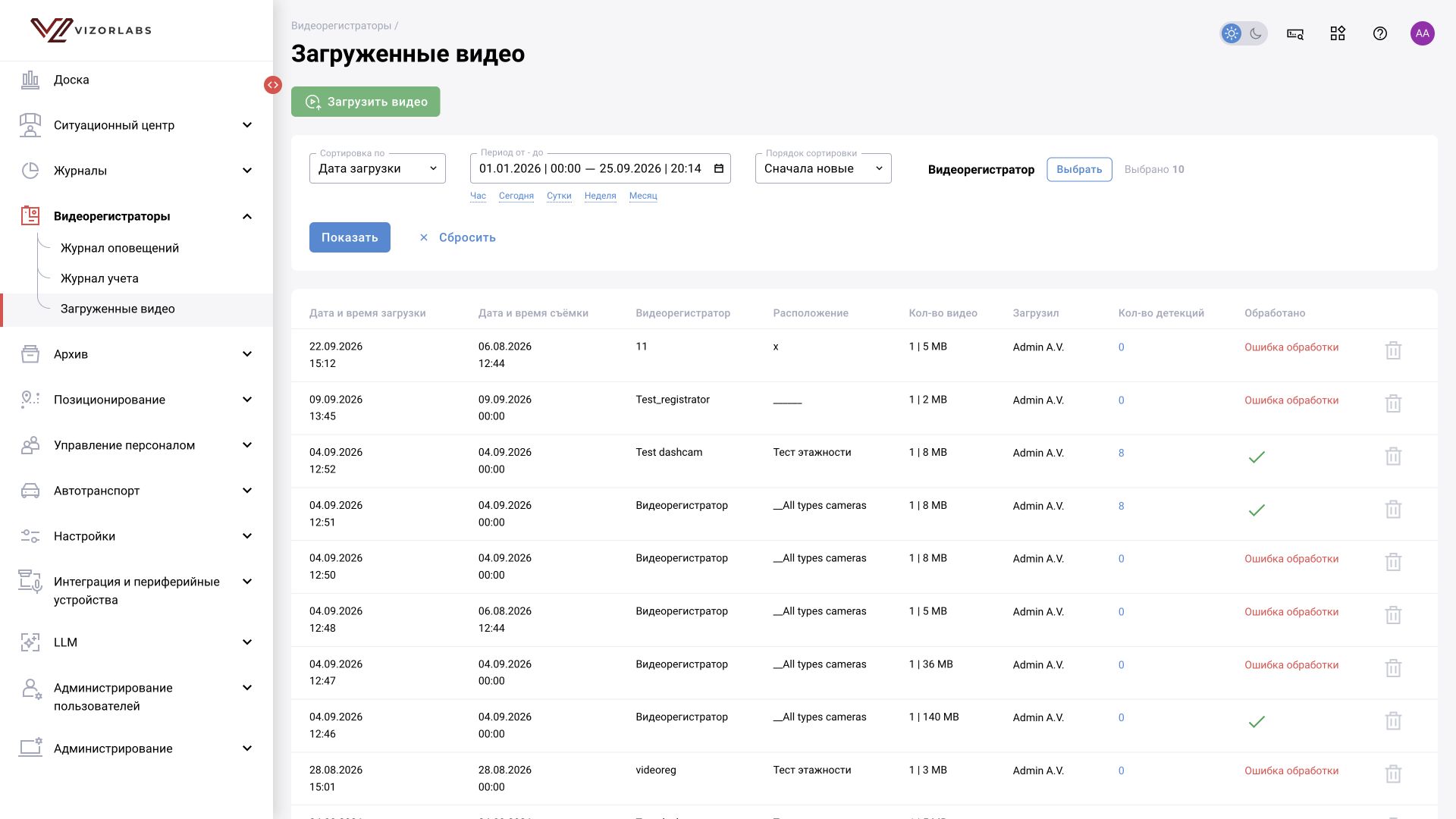Image resolution: width=1456 pixels, height=819 pixels.
Task: Click Сбросить filters link
Action: coord(457,237)
